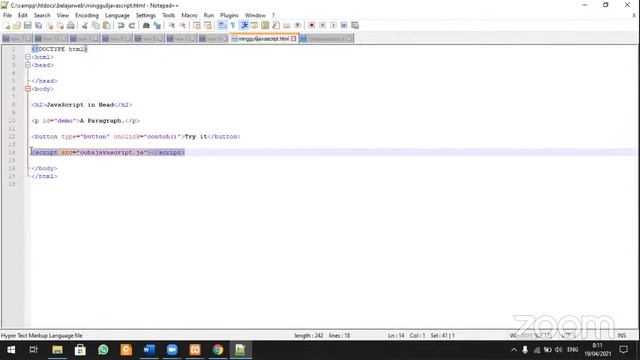Viewport: 640px width, 360px height.
Task: Click the Save All toolbar icon
Action: point(38,25)
